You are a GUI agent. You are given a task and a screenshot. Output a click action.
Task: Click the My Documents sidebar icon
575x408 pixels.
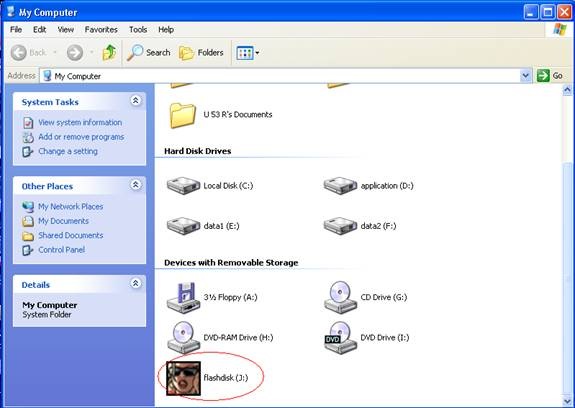(28, 221)
